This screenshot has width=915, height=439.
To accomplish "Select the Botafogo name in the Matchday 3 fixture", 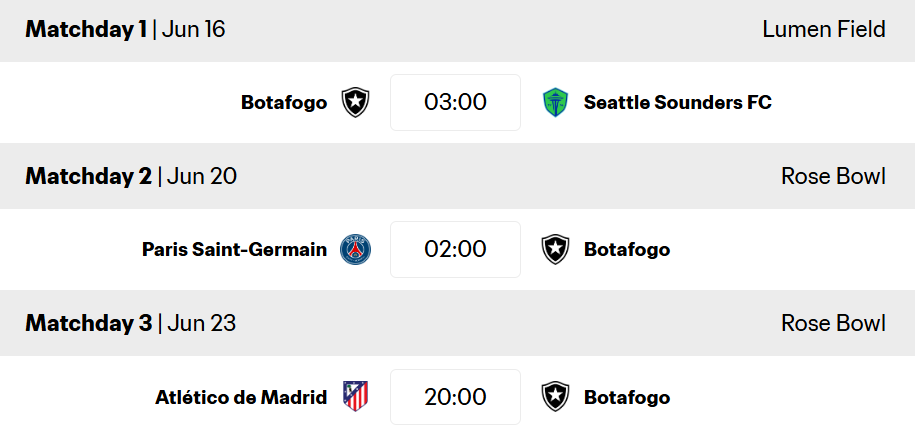I will pos(627,397).
